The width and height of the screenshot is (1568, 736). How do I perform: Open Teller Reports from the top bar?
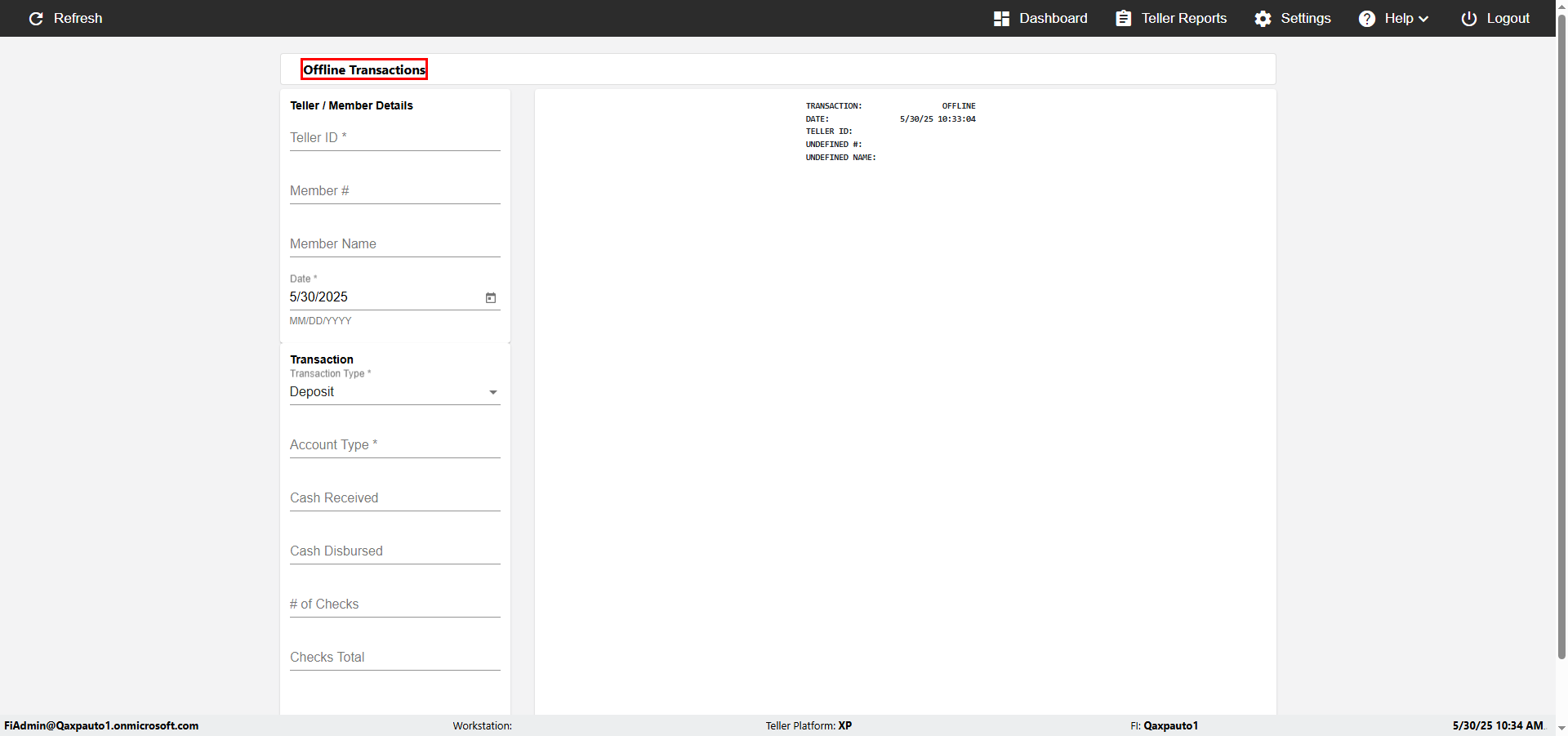point(1184,18)
